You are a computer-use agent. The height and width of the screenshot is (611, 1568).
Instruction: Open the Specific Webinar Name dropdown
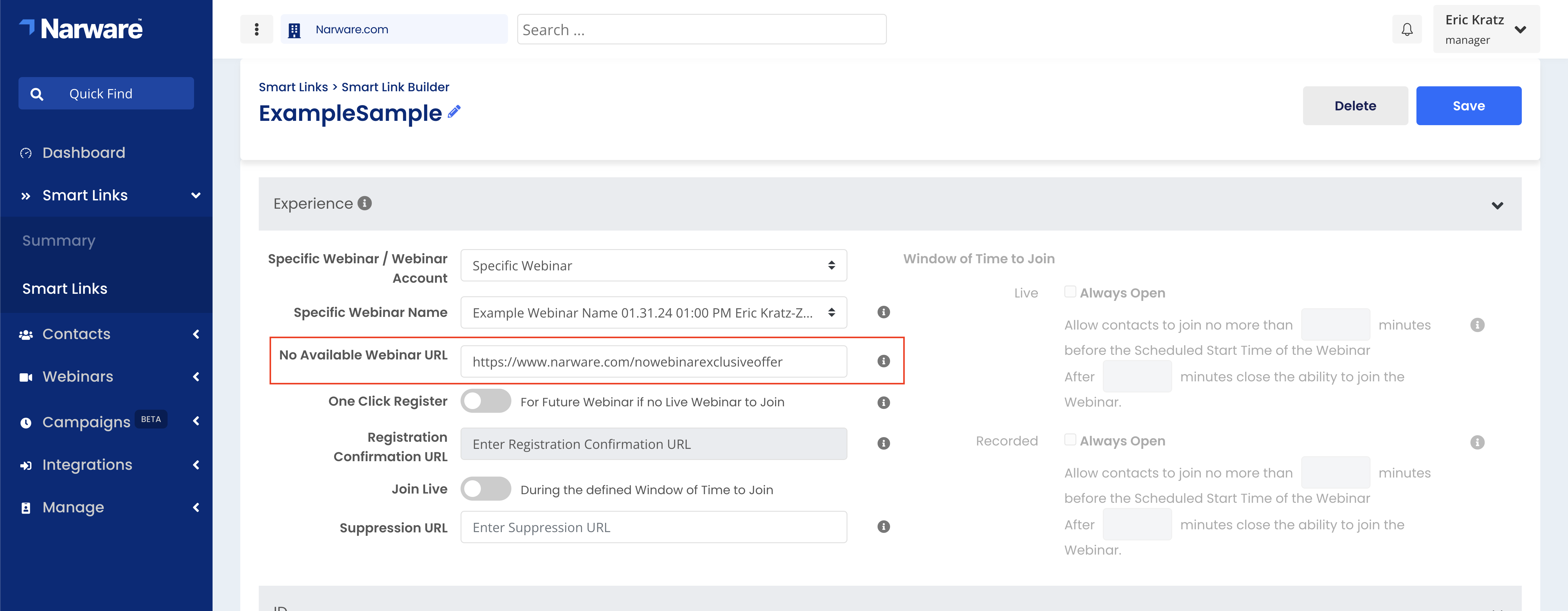tap(653, 313)
